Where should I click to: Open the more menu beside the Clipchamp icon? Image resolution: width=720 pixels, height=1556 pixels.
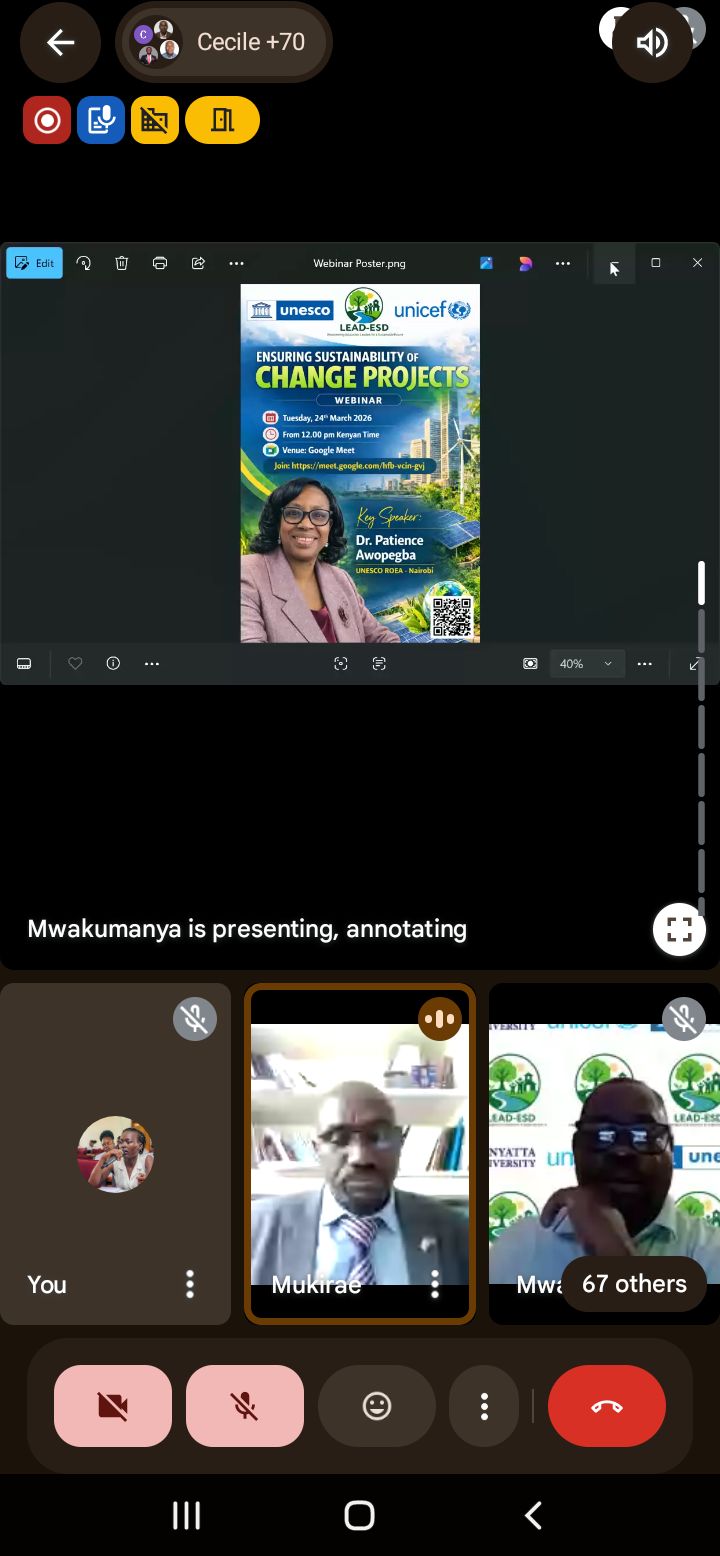tap(563, 263)
